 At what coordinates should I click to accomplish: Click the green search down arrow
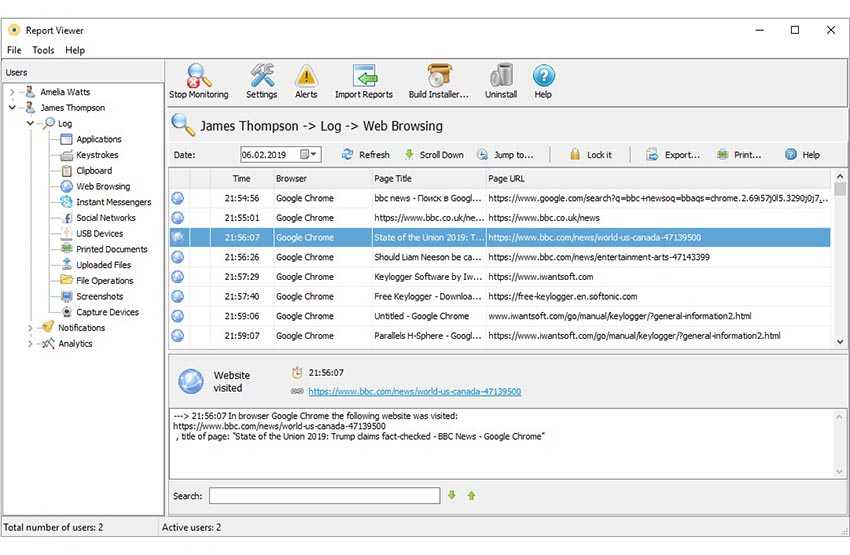point(452,496)
